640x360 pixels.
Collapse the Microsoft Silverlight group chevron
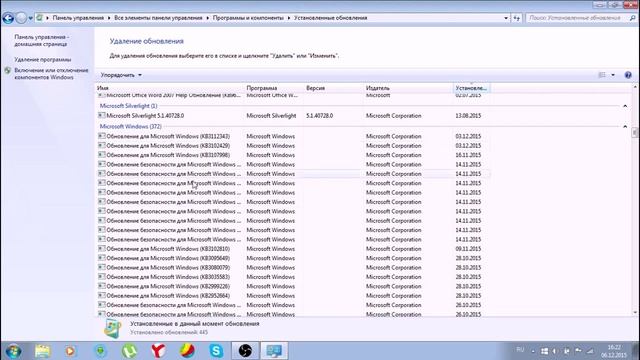click(x=624, y=106)
